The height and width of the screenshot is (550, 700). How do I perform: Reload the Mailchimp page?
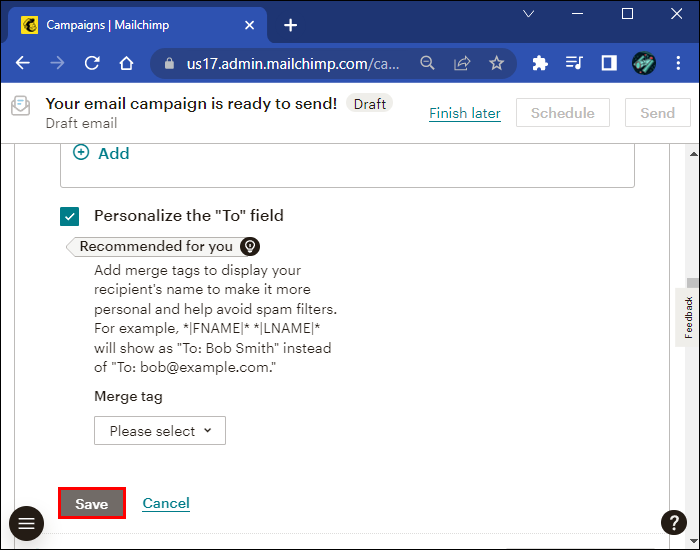tap(92, 63)
